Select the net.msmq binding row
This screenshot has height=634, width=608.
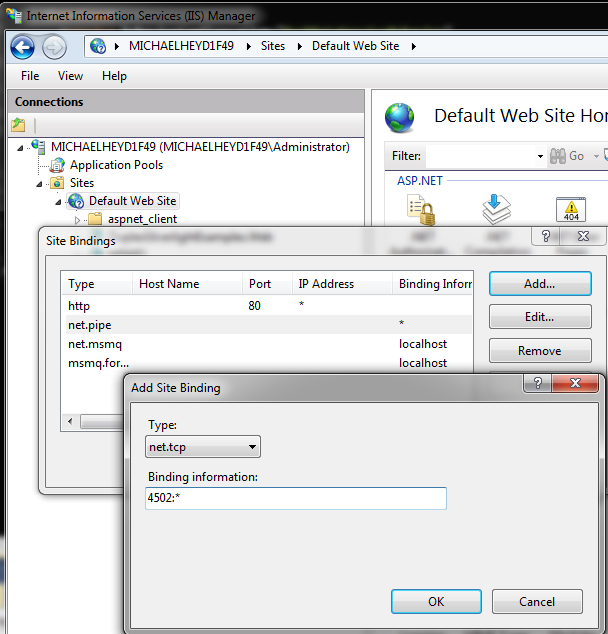[267, 344]
